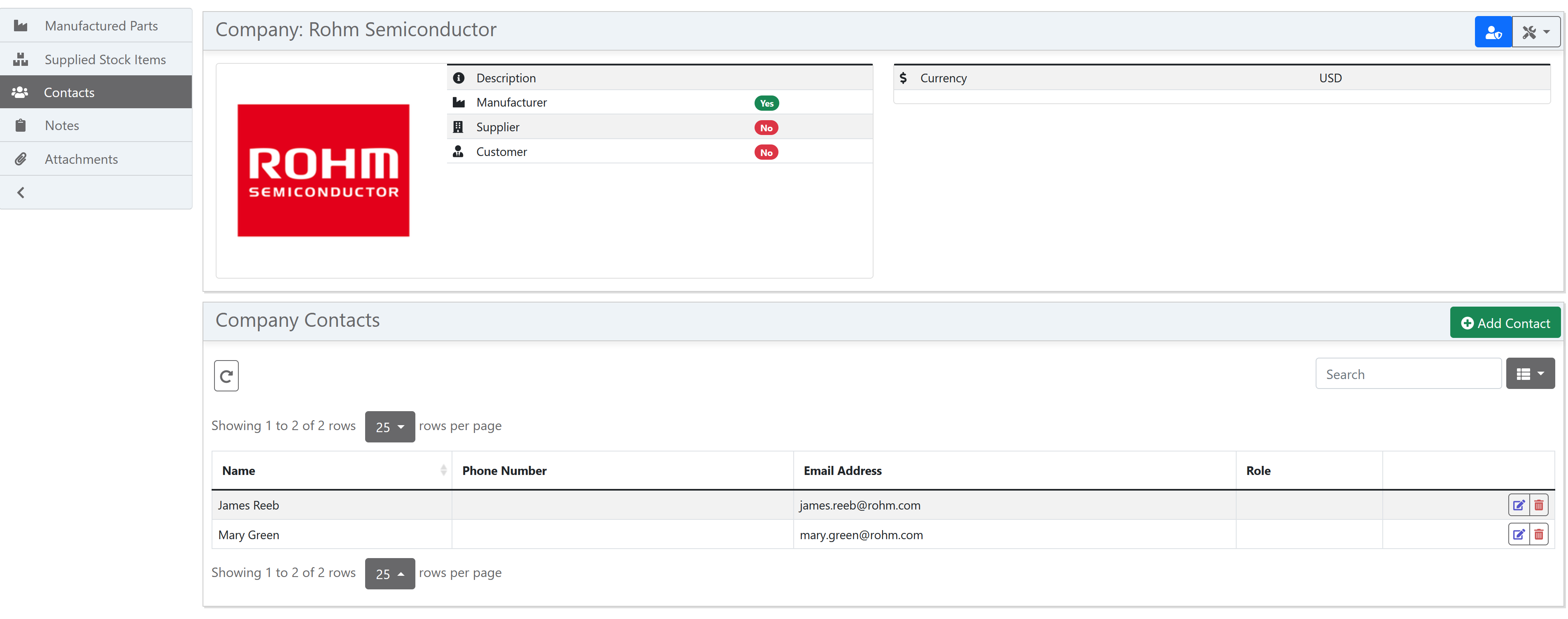Click the users icon beside Contacts
The image size is (1568, 619).
[x=20, y=92]
